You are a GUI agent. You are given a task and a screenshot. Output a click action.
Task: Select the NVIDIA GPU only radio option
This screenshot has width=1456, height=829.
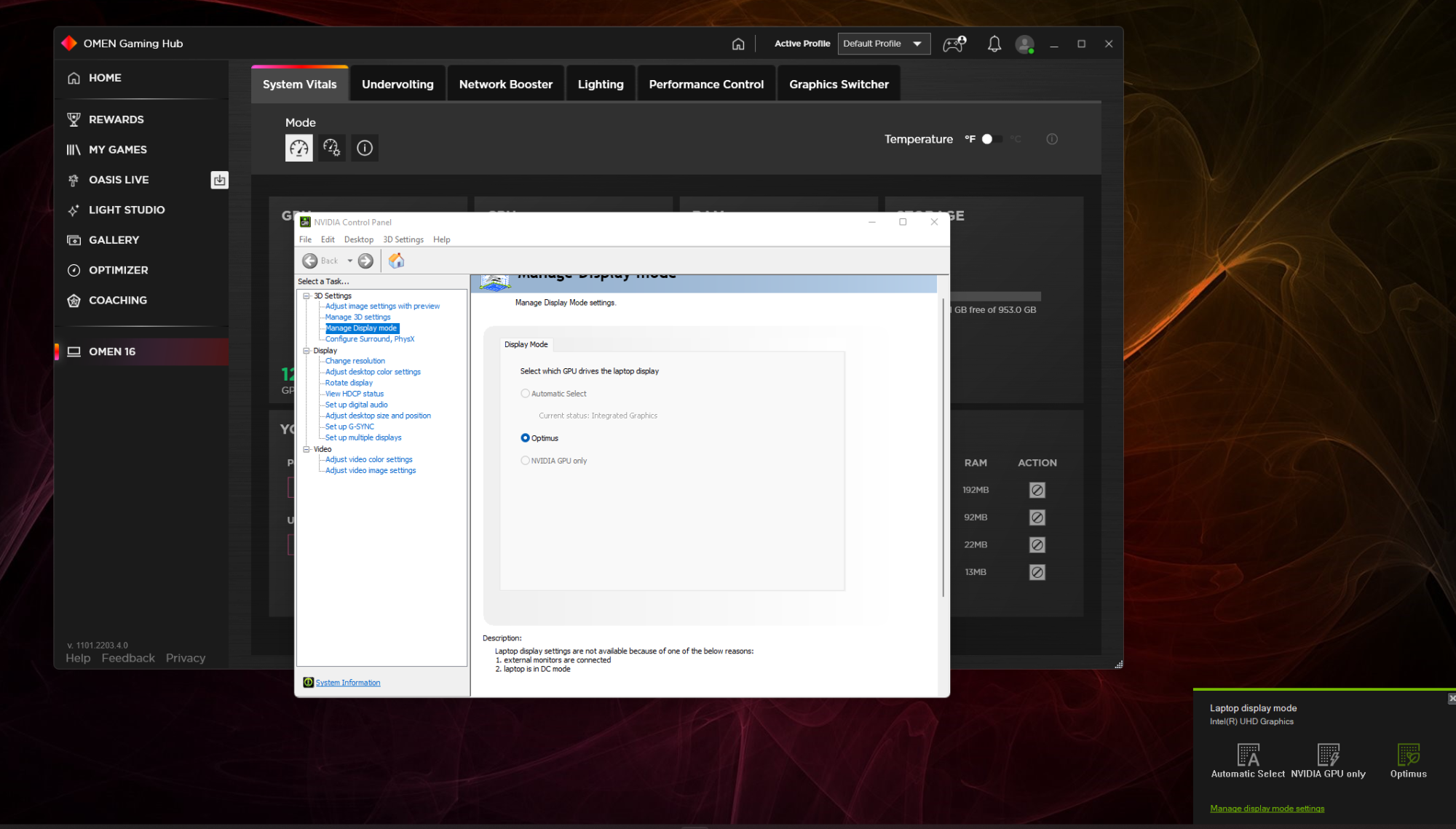point(525,461)
